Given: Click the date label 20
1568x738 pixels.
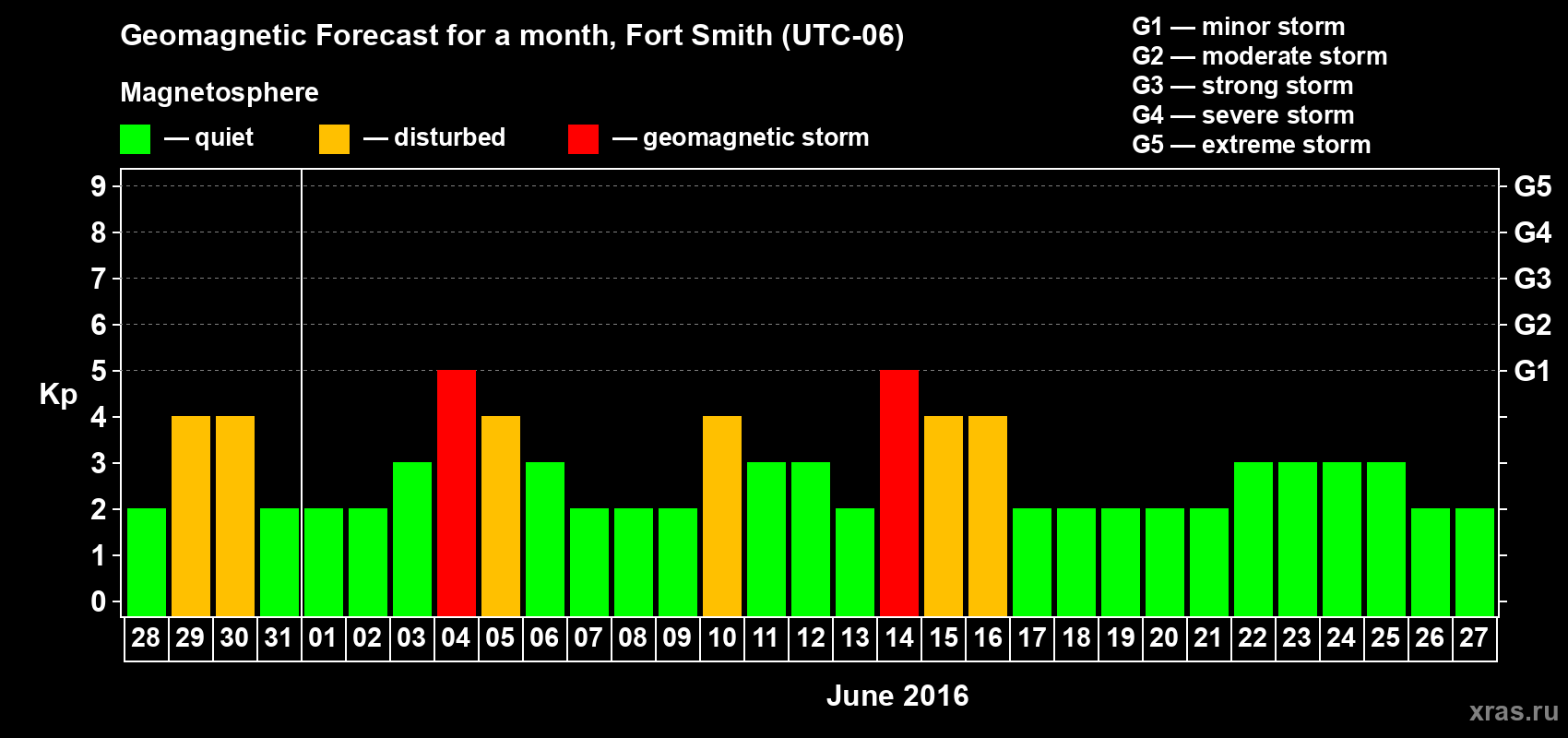Looking at the screenshot, I should click(1164, 637).
